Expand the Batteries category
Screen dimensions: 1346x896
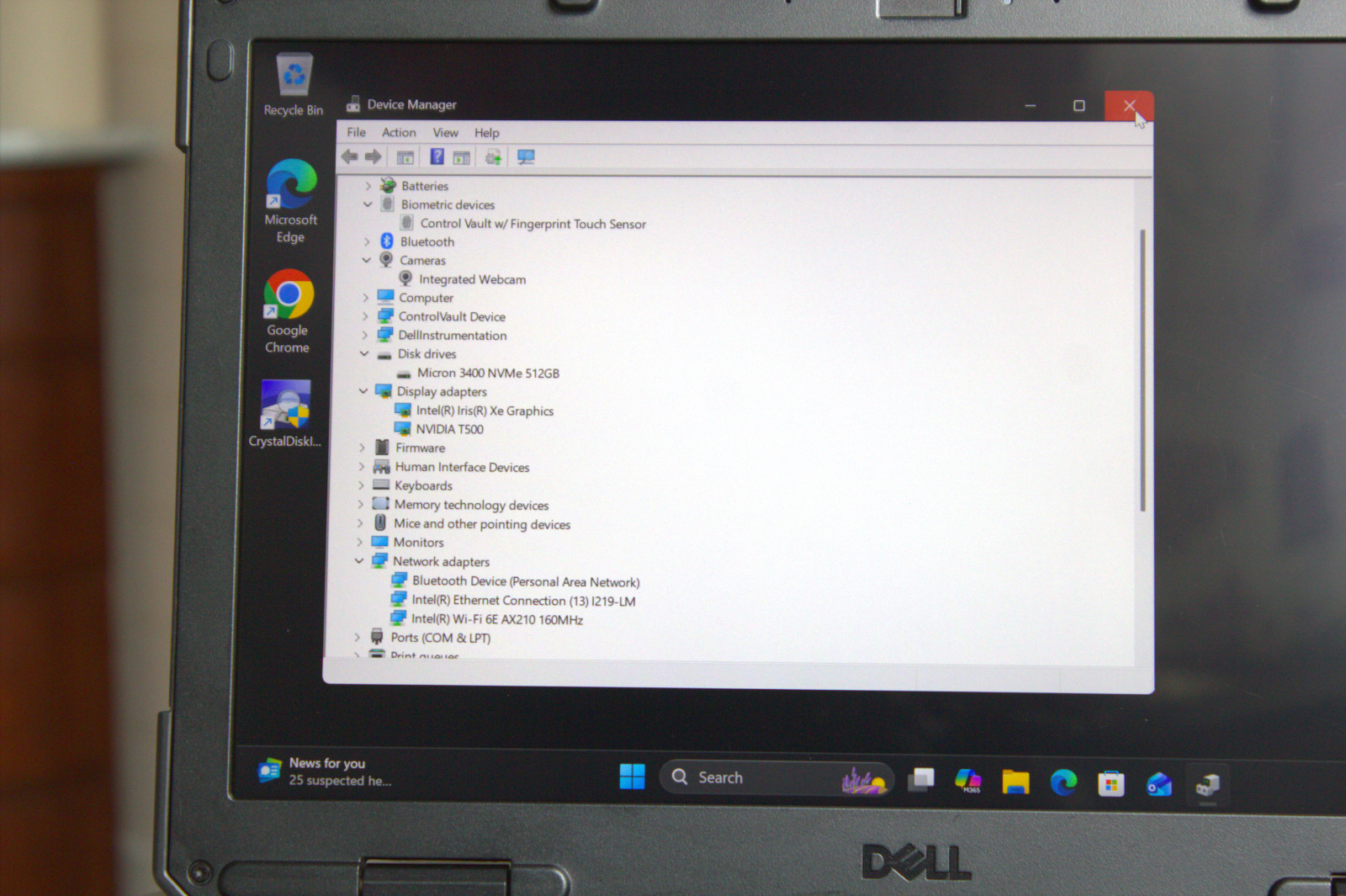click(x=368, y=186)
